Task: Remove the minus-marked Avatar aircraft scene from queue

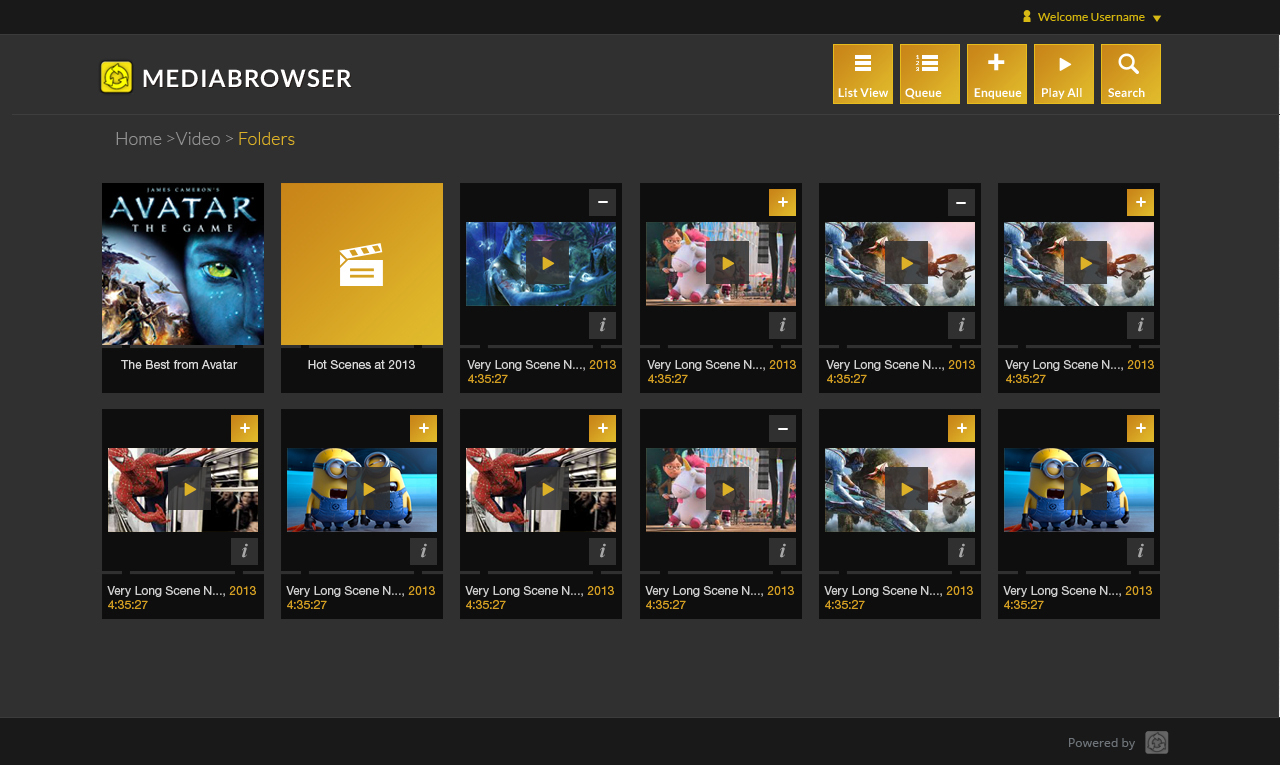Action: 961,202
